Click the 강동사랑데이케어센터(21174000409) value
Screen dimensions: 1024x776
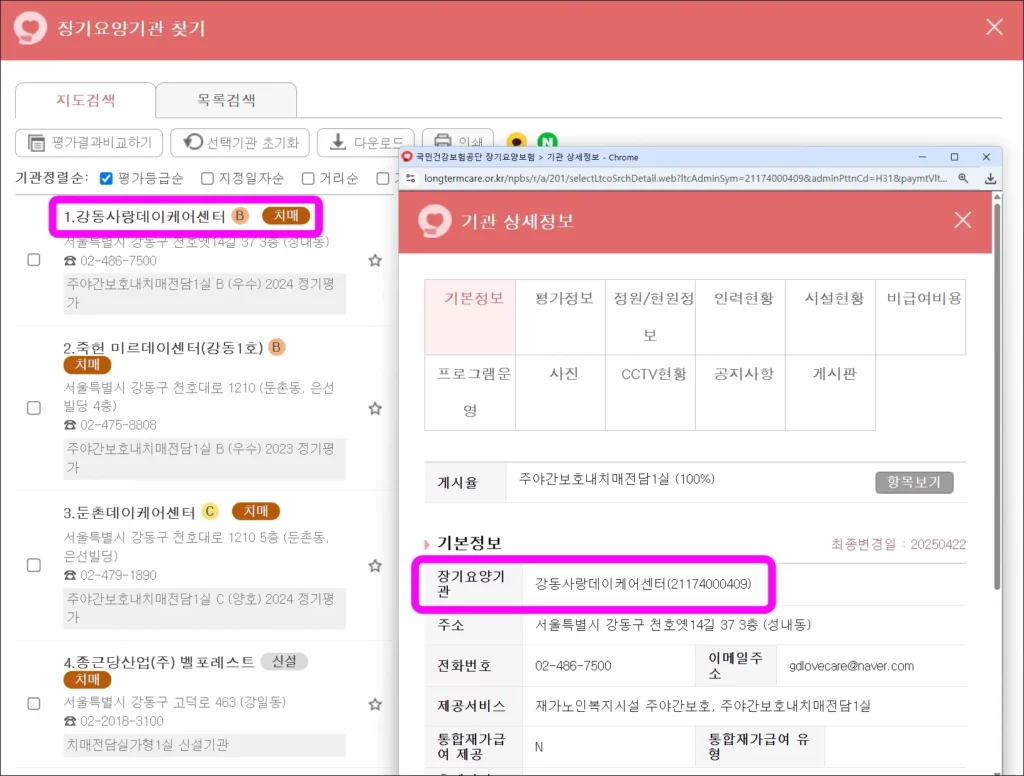pyautogui.click(x=643, y=584)
